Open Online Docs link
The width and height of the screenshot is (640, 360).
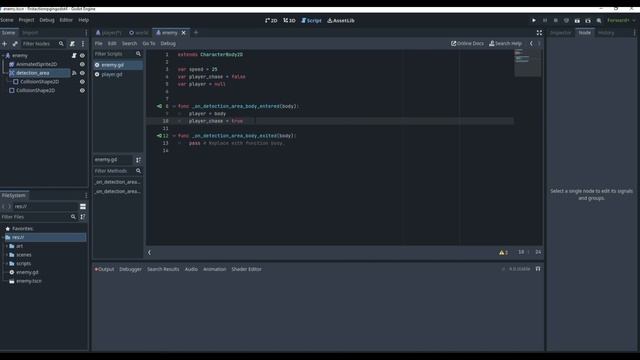(467, 44)
